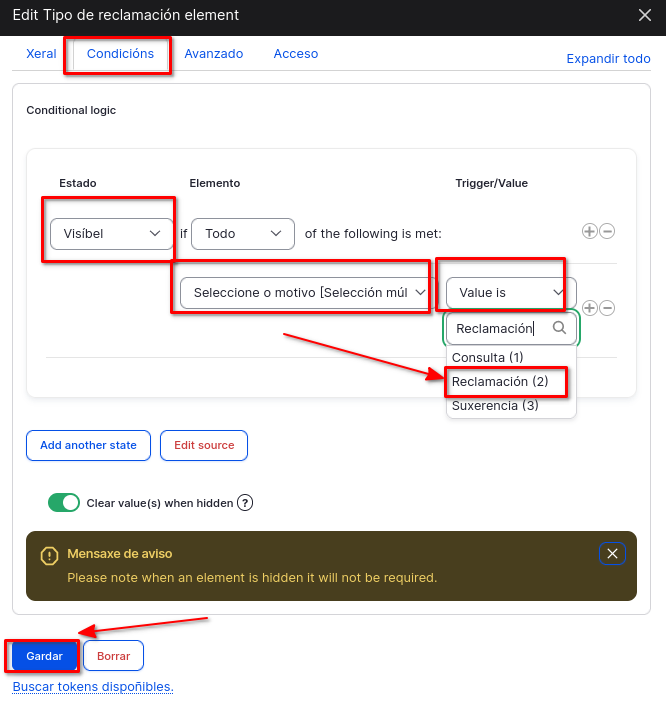
Task: Click the plus icon in the top condition row
Action: [590, 231]
